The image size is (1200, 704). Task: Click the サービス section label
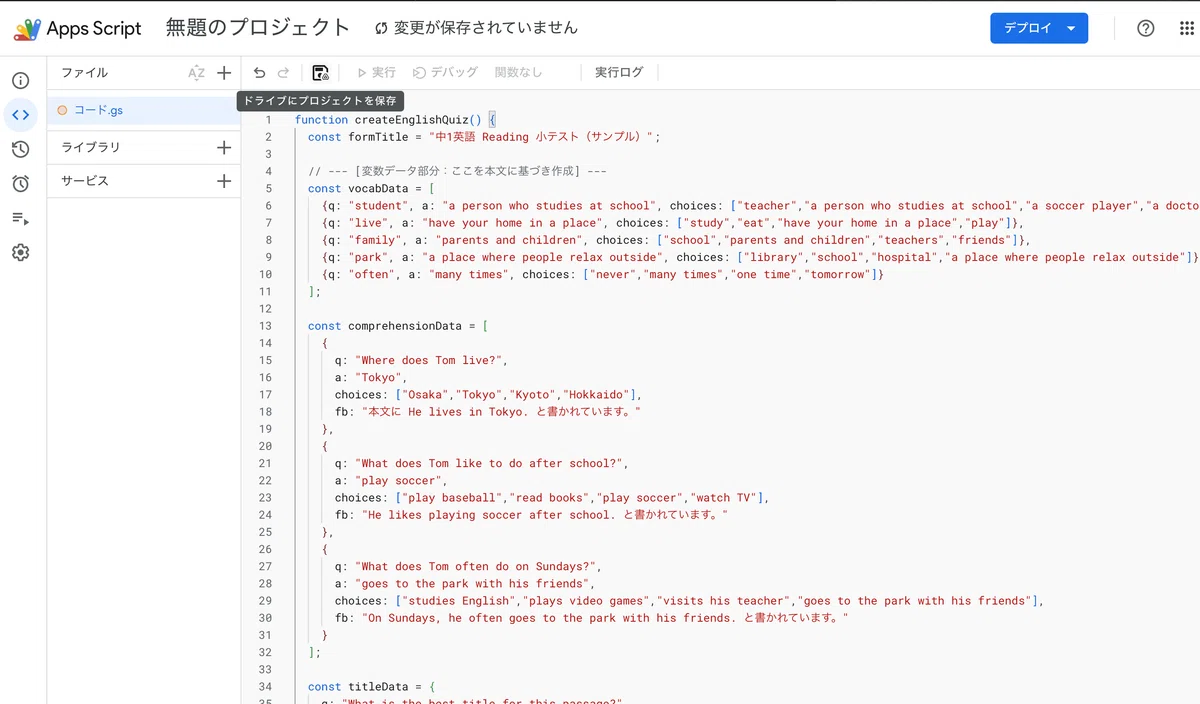pos(85,181)
